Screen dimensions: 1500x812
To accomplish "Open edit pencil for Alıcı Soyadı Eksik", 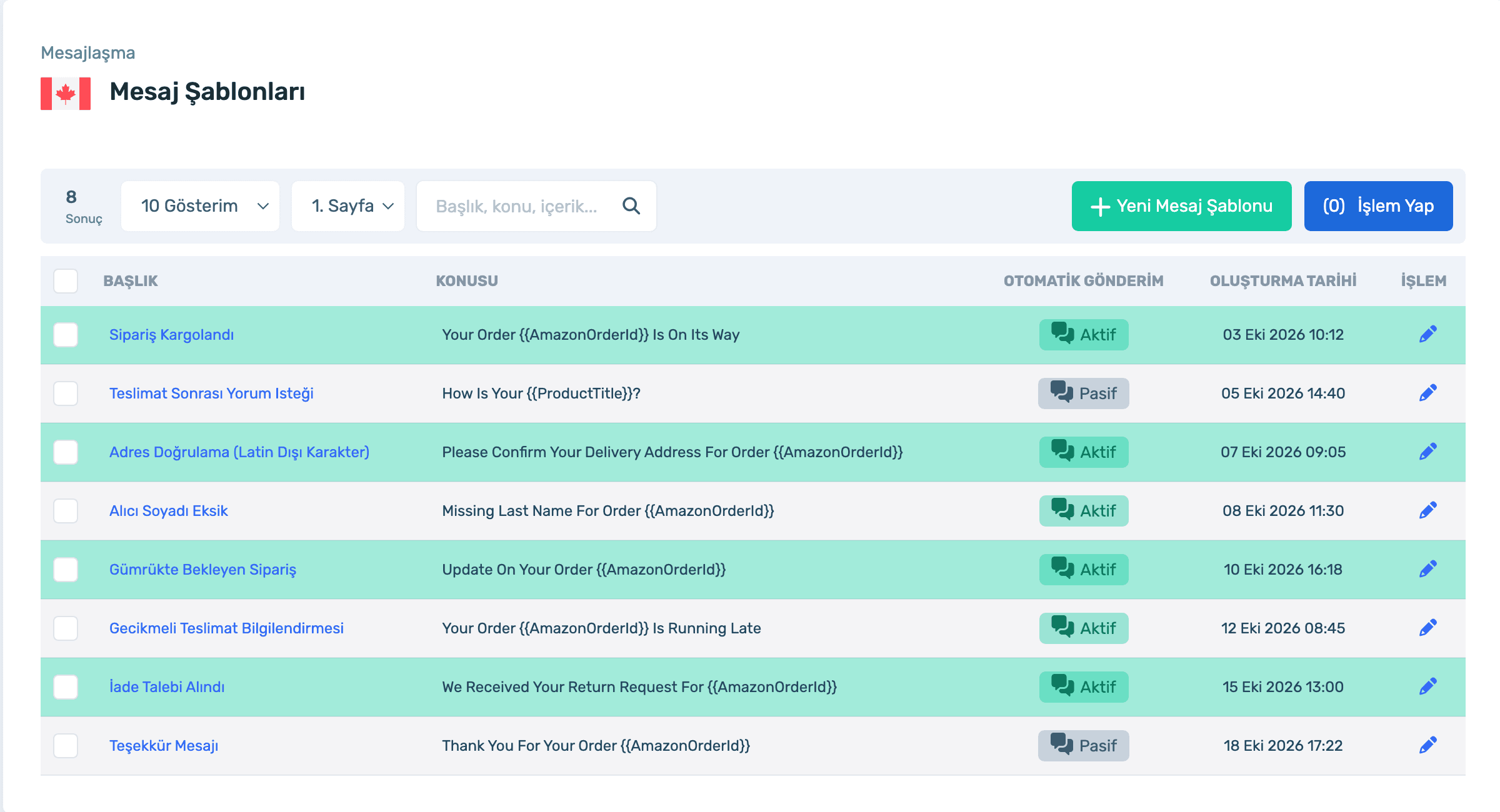I will pyautogui.click(x=1427, y=510).
